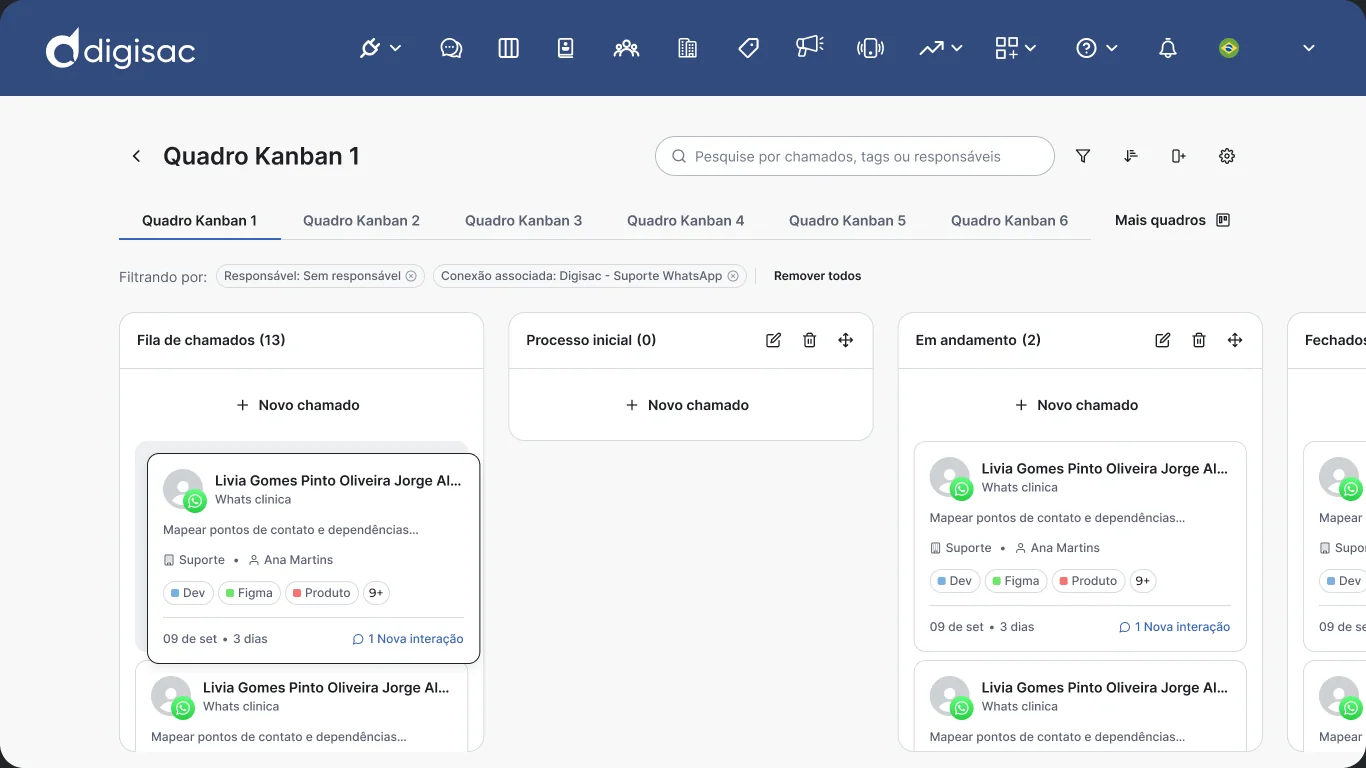1366x768 pixels.
Task: Open the campaigns megaphone icon
Action: pyautogui.click(x=809, y=46)
